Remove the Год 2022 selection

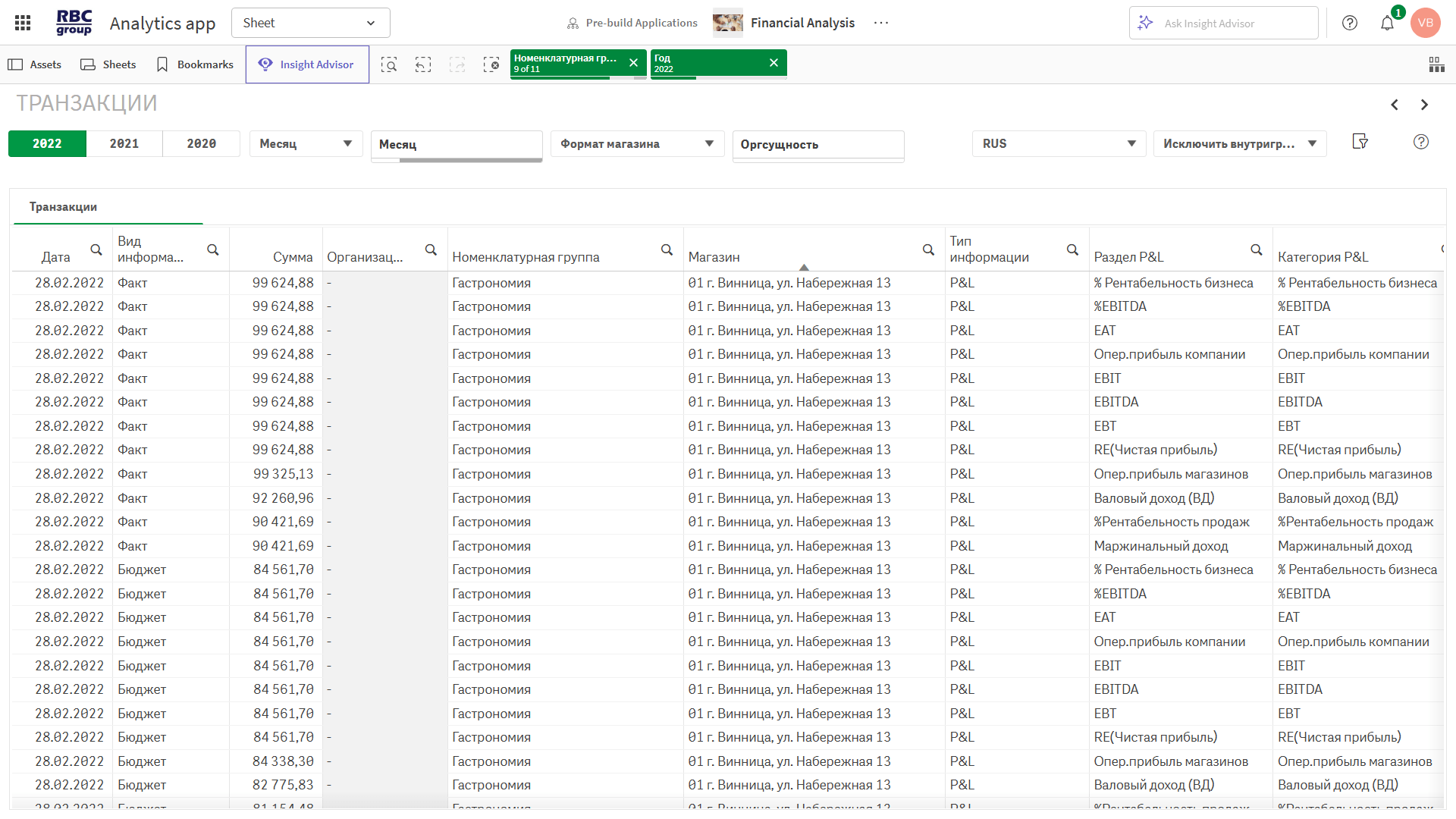[x=773, y=63]
